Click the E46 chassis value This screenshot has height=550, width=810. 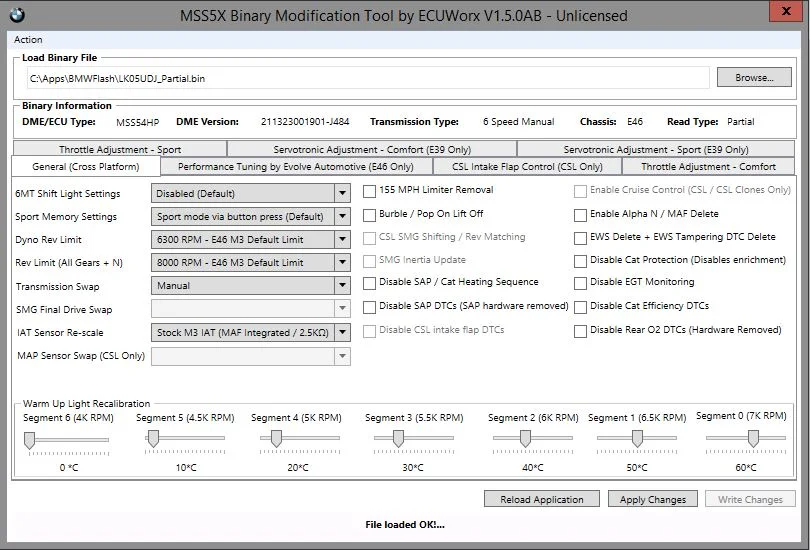635,122
